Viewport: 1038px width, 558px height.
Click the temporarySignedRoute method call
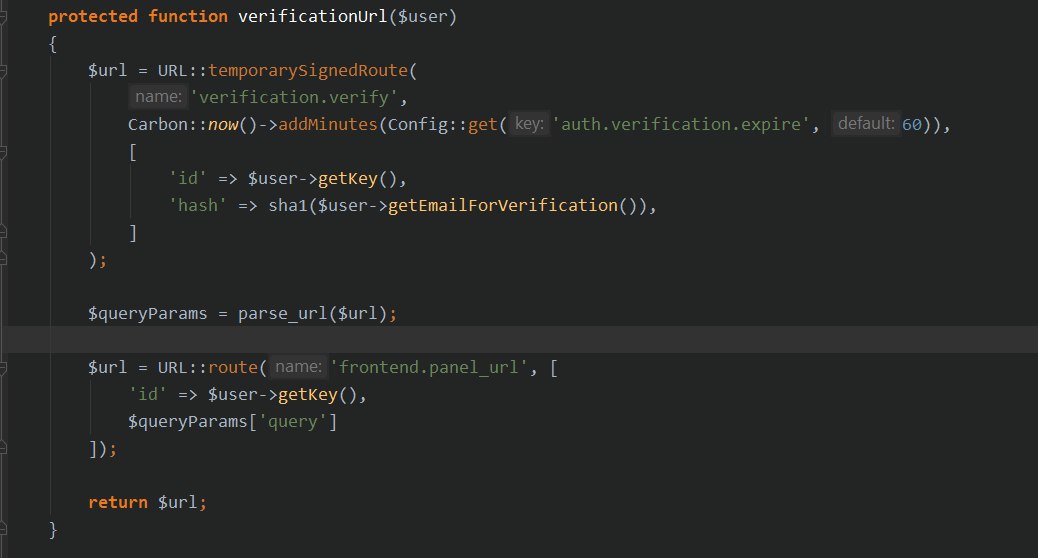click(x=308, y=70)
